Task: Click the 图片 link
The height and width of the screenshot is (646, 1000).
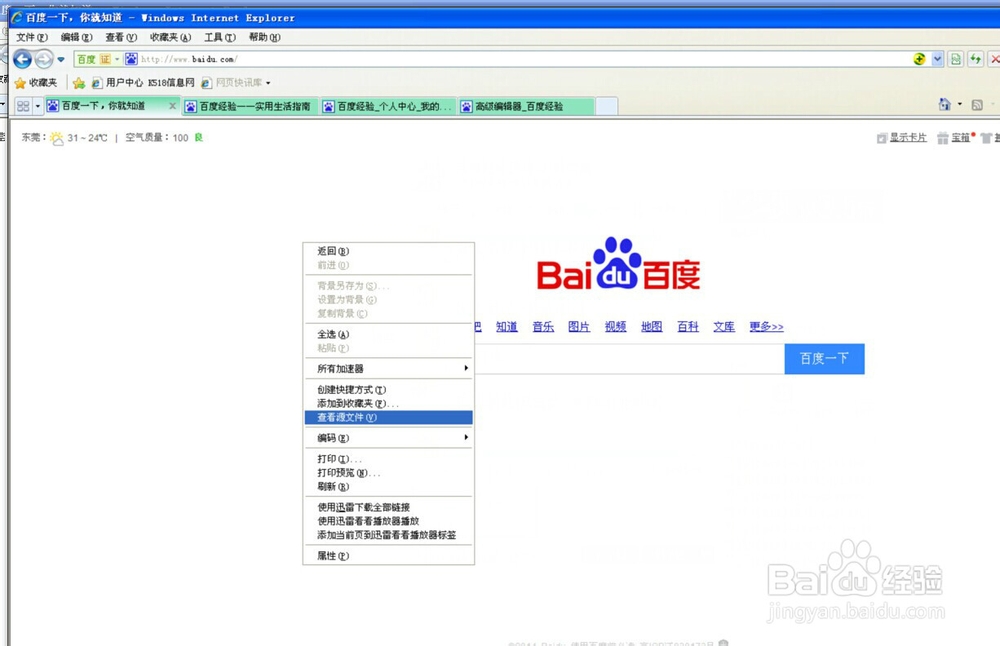Action: [x=579, y=327]
